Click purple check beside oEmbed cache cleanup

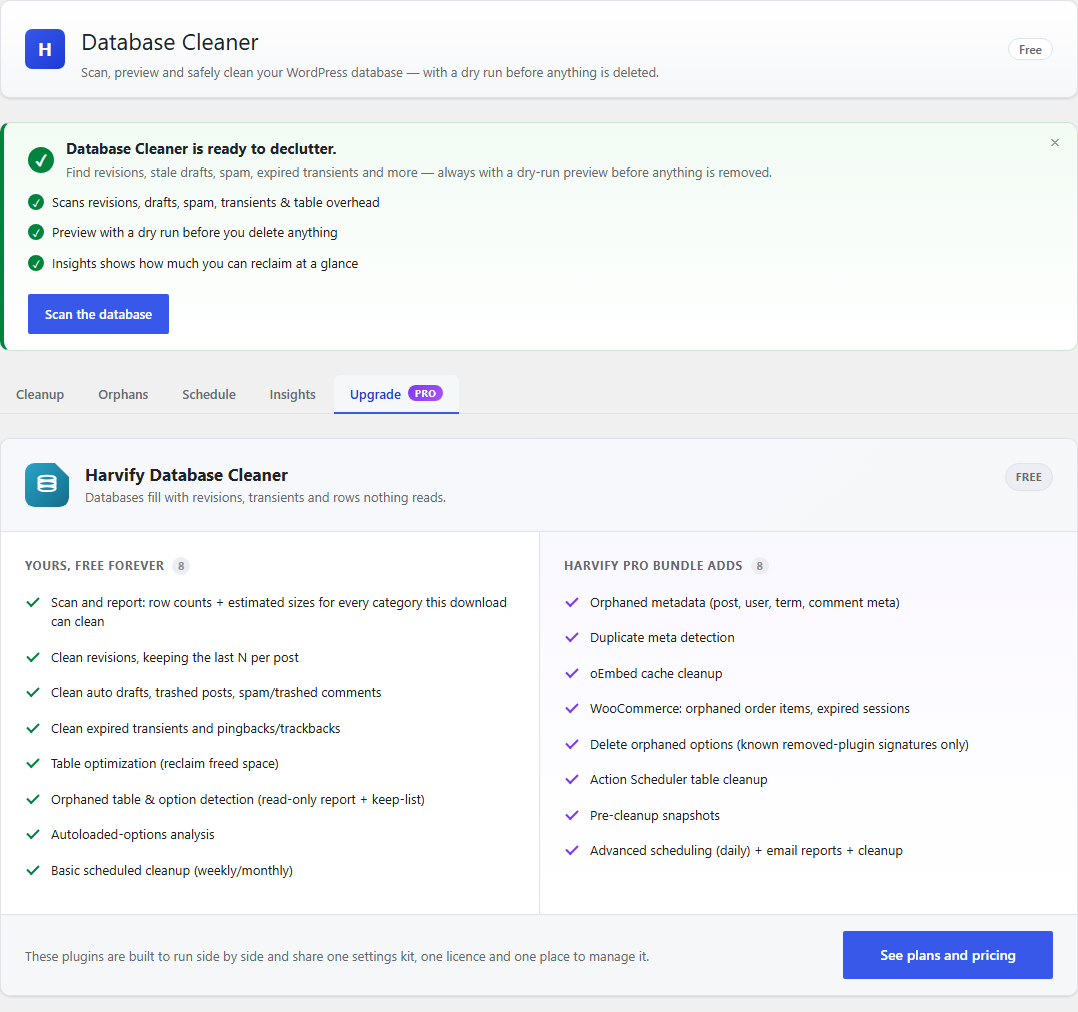click(572, 673)
